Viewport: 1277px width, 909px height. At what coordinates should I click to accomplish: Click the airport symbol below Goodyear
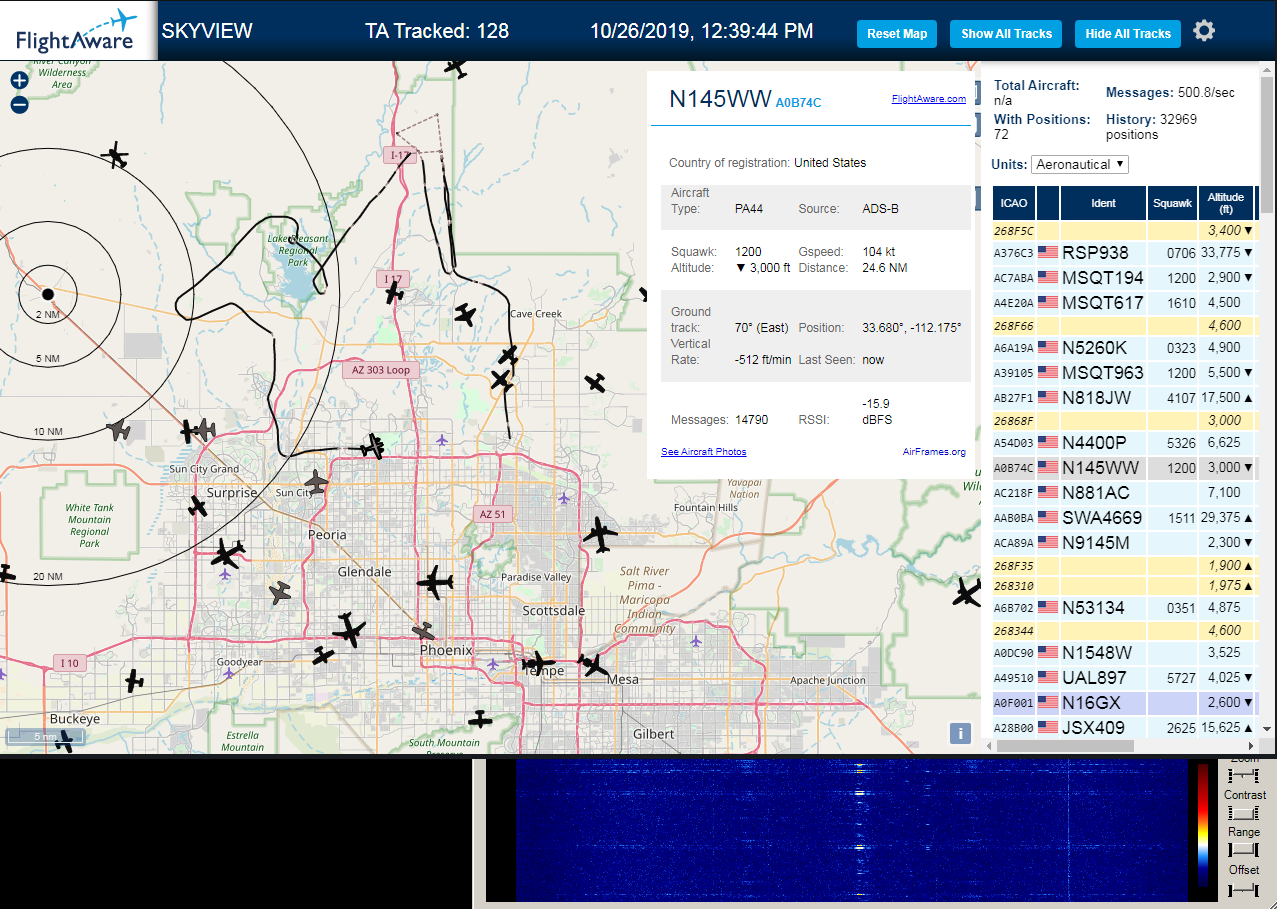[x=229, y=673]
